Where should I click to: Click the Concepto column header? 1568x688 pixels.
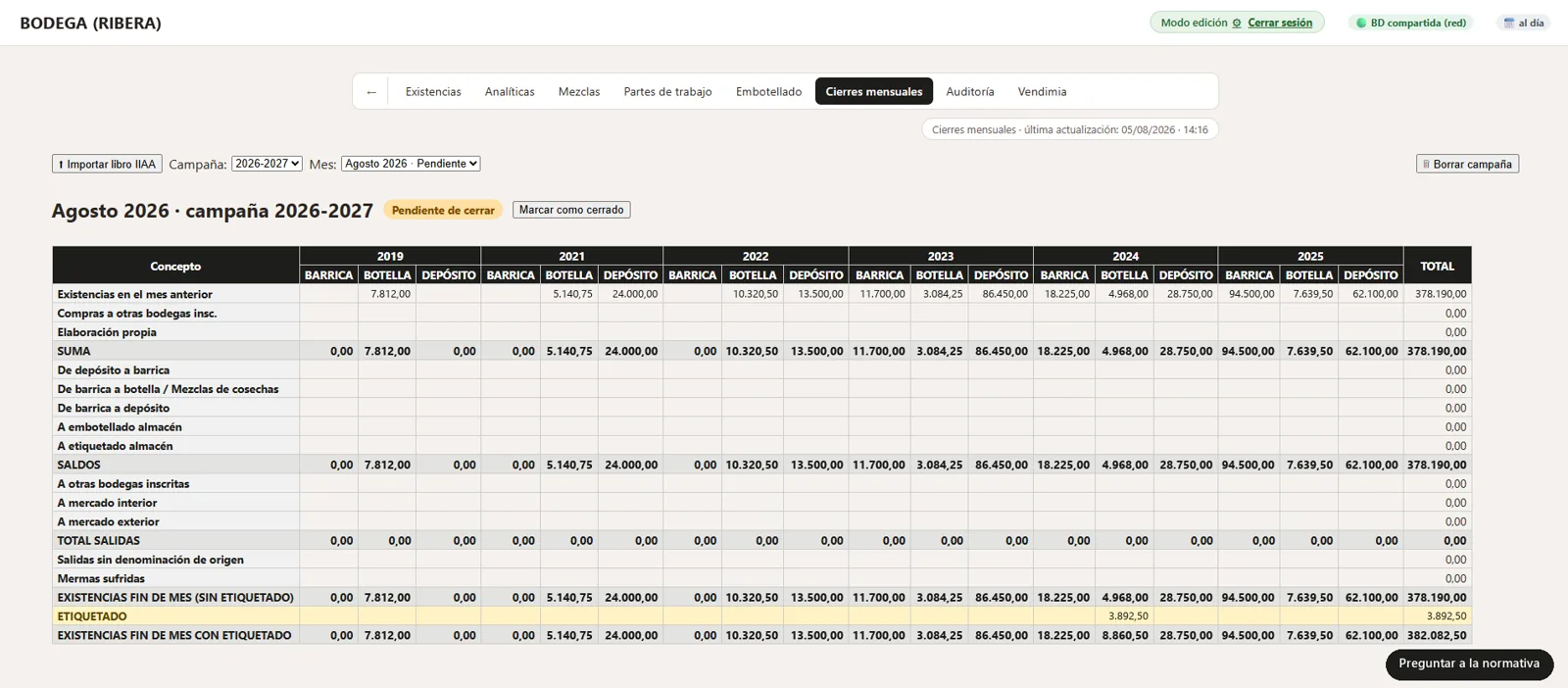pyautogui.click(x=175, y=266)
